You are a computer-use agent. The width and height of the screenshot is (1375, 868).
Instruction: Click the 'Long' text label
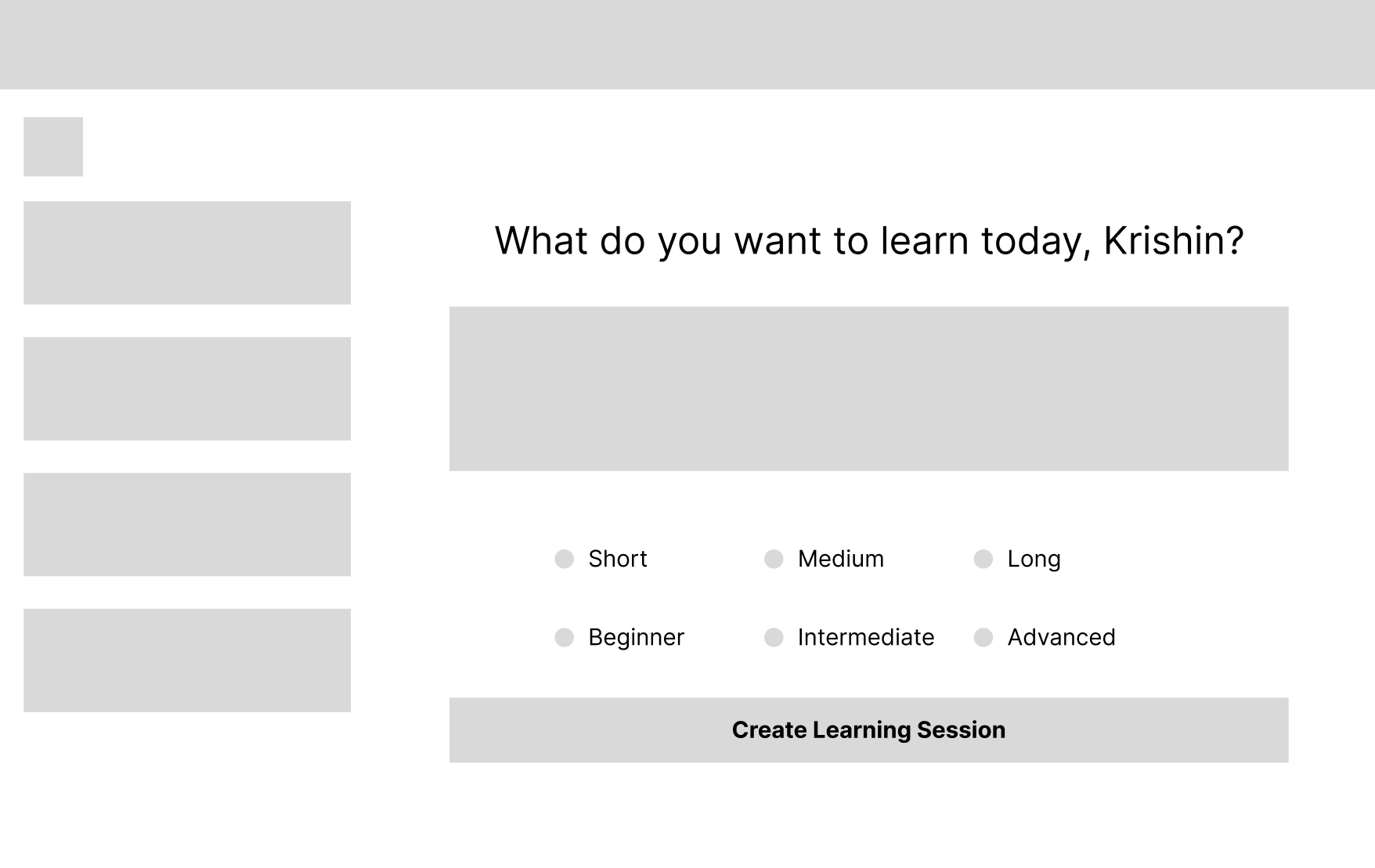(x=1034, y=559)
